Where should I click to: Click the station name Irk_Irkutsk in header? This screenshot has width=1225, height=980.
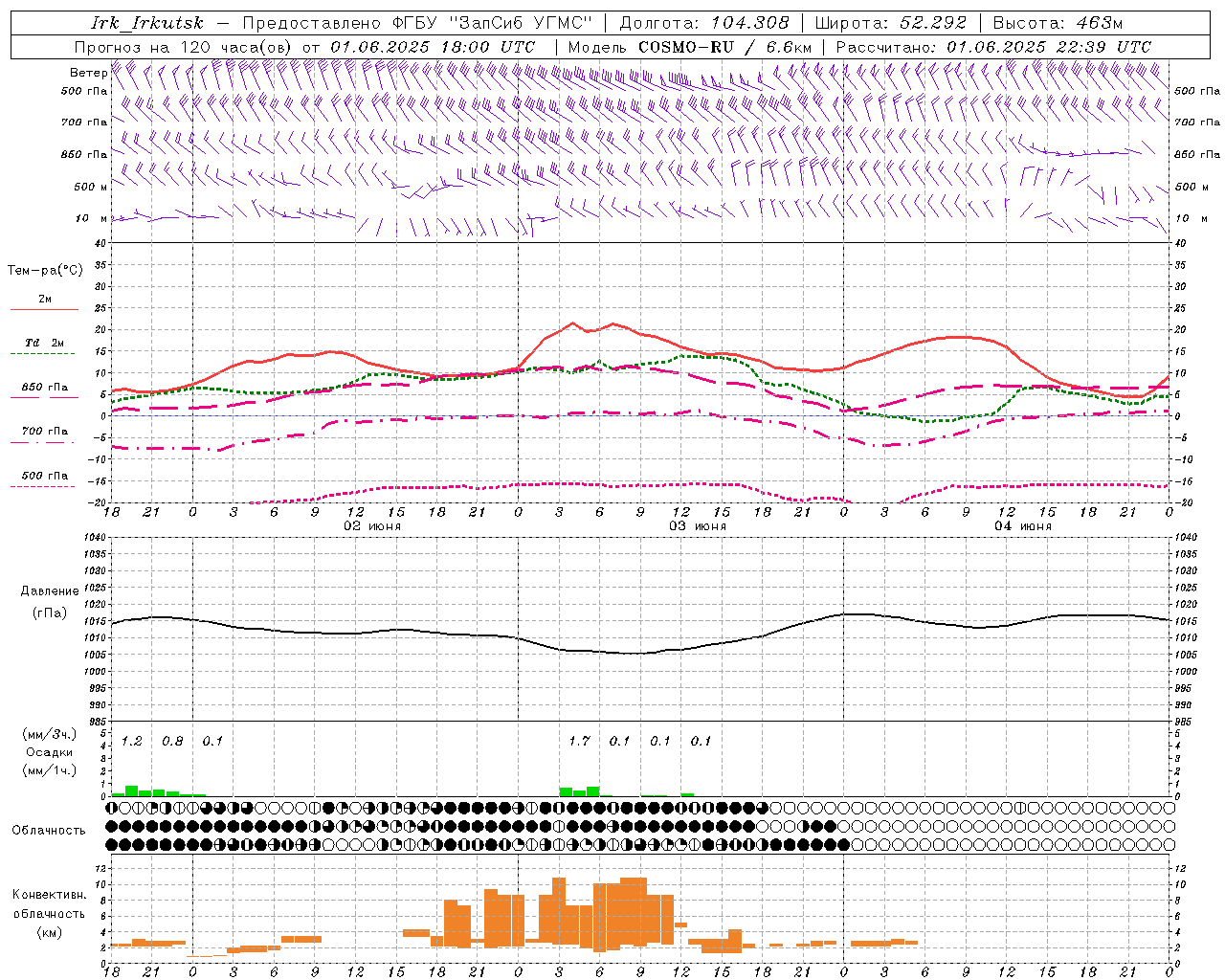(x=146, y=23)
